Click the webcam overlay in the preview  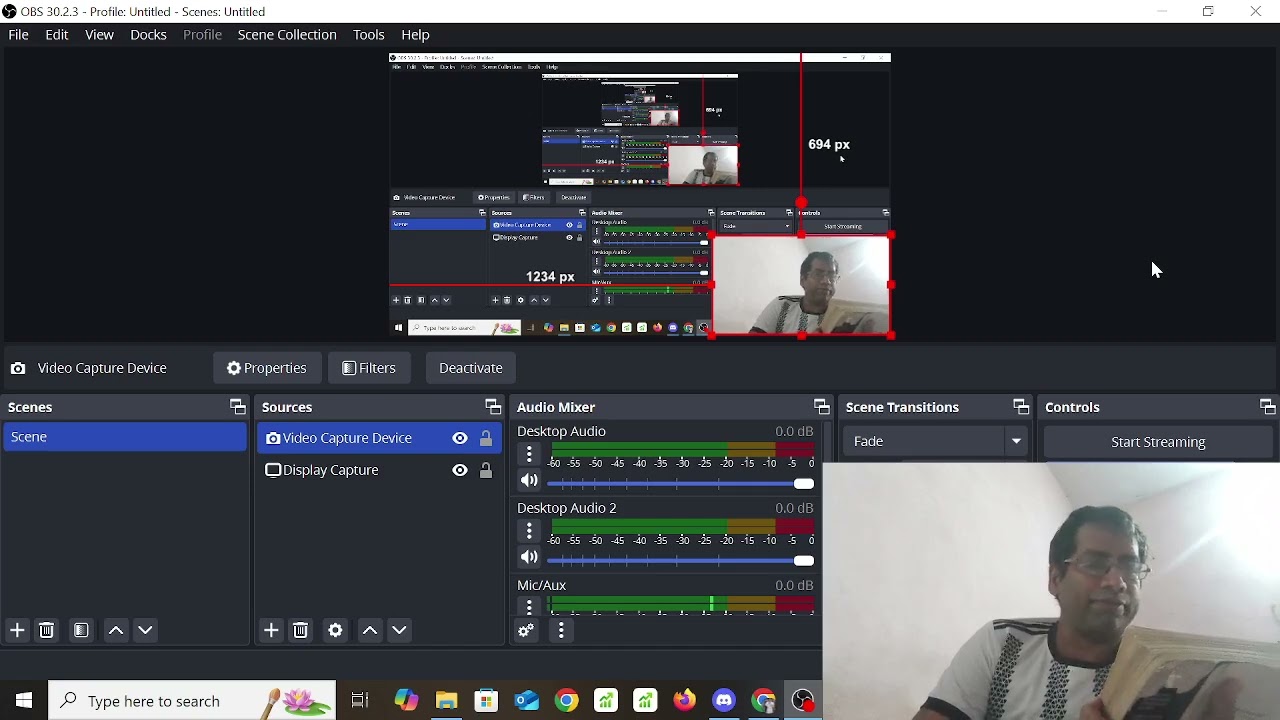click(x=801, y=286)
